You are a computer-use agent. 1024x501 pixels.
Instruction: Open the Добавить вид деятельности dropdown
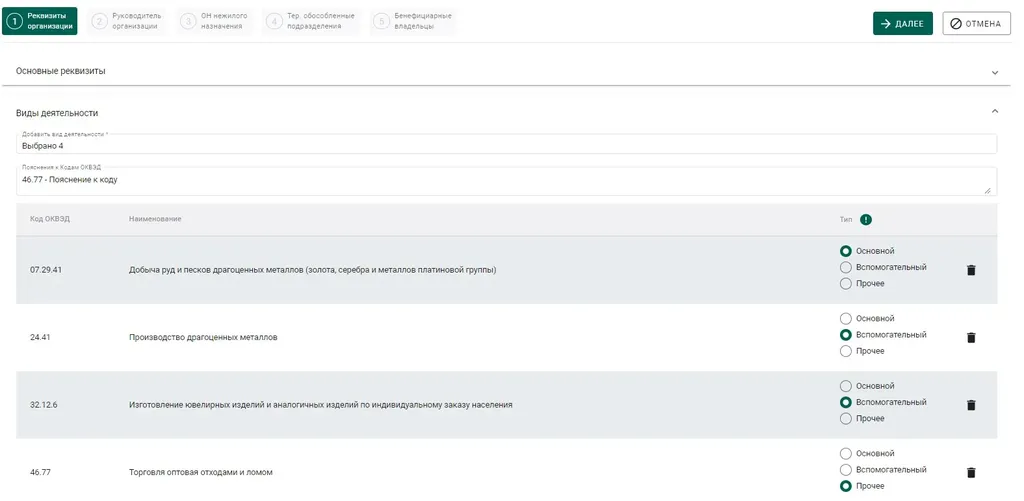506,145
